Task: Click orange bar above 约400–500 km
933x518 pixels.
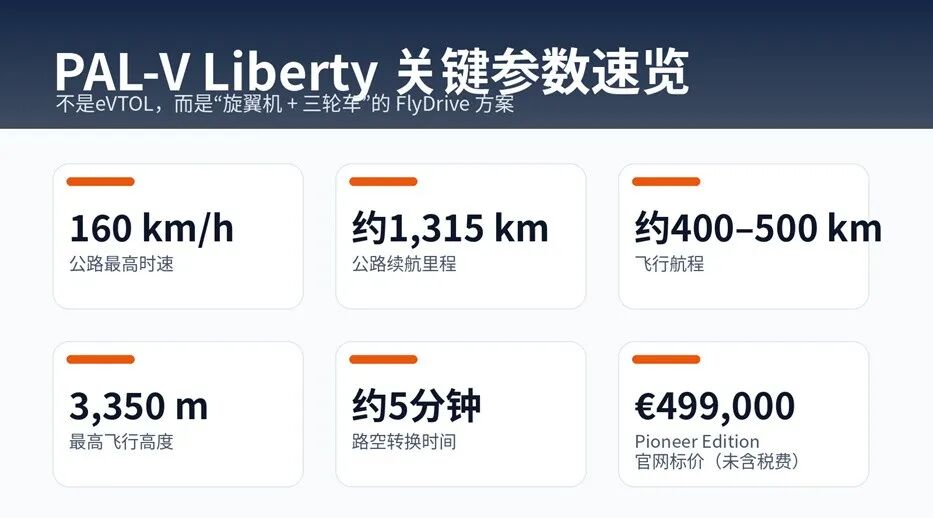Action: pos(666,182)
